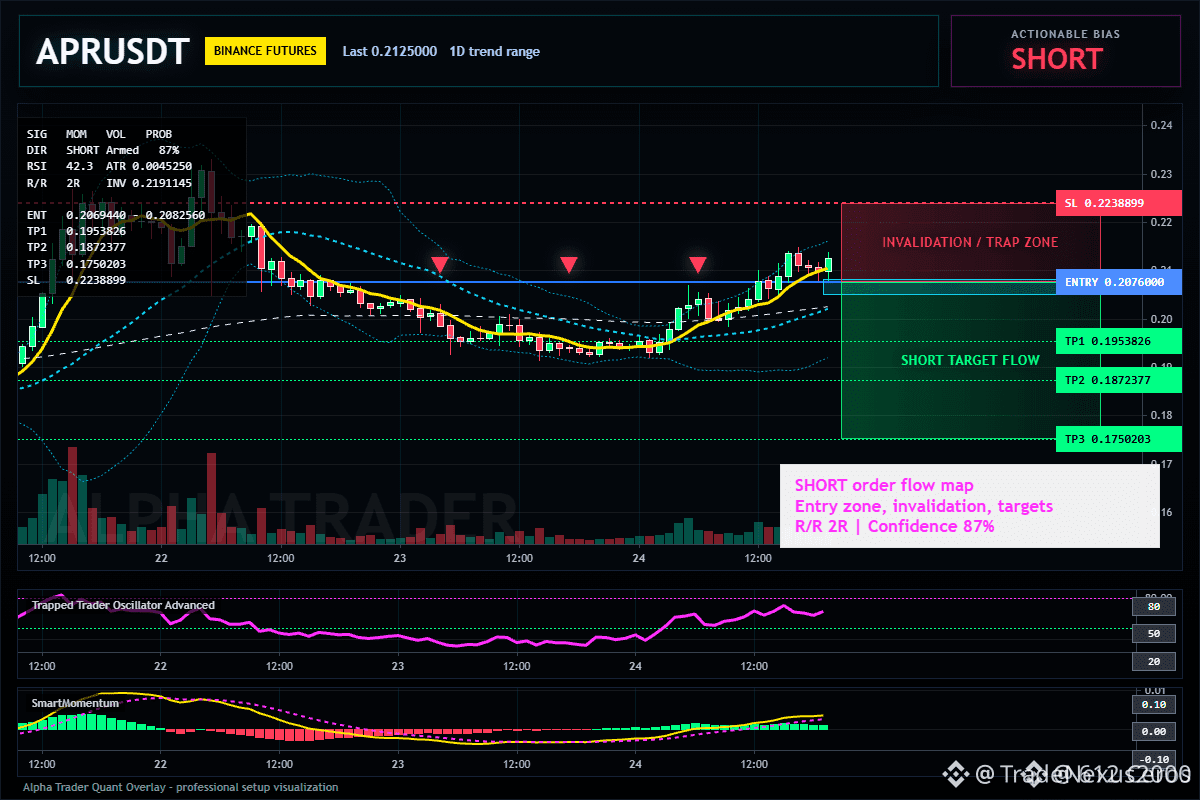Viewport: 1200px width, 800px height.
Task: Click the DIR SHORT Armed 87% row
Action: [103, 150]
